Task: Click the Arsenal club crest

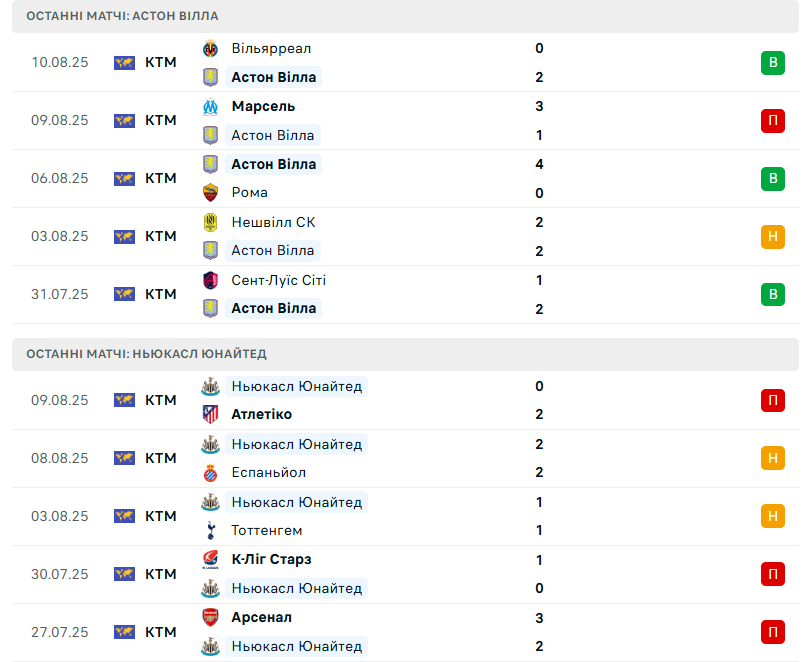Action: pyautogui.click(x=210, y=618)
